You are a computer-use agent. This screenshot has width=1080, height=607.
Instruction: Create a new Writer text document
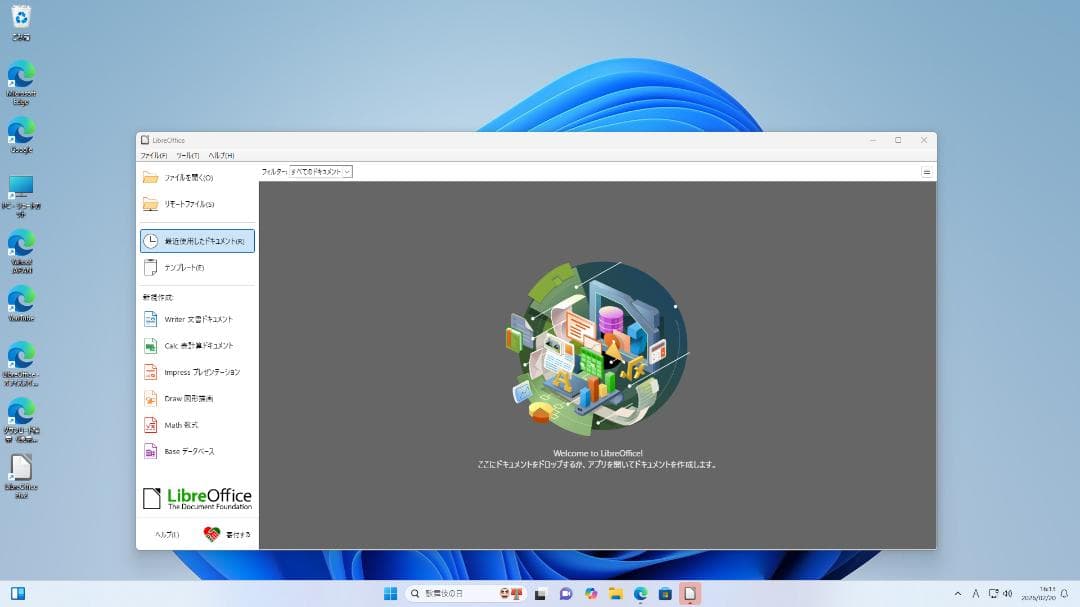197,319
